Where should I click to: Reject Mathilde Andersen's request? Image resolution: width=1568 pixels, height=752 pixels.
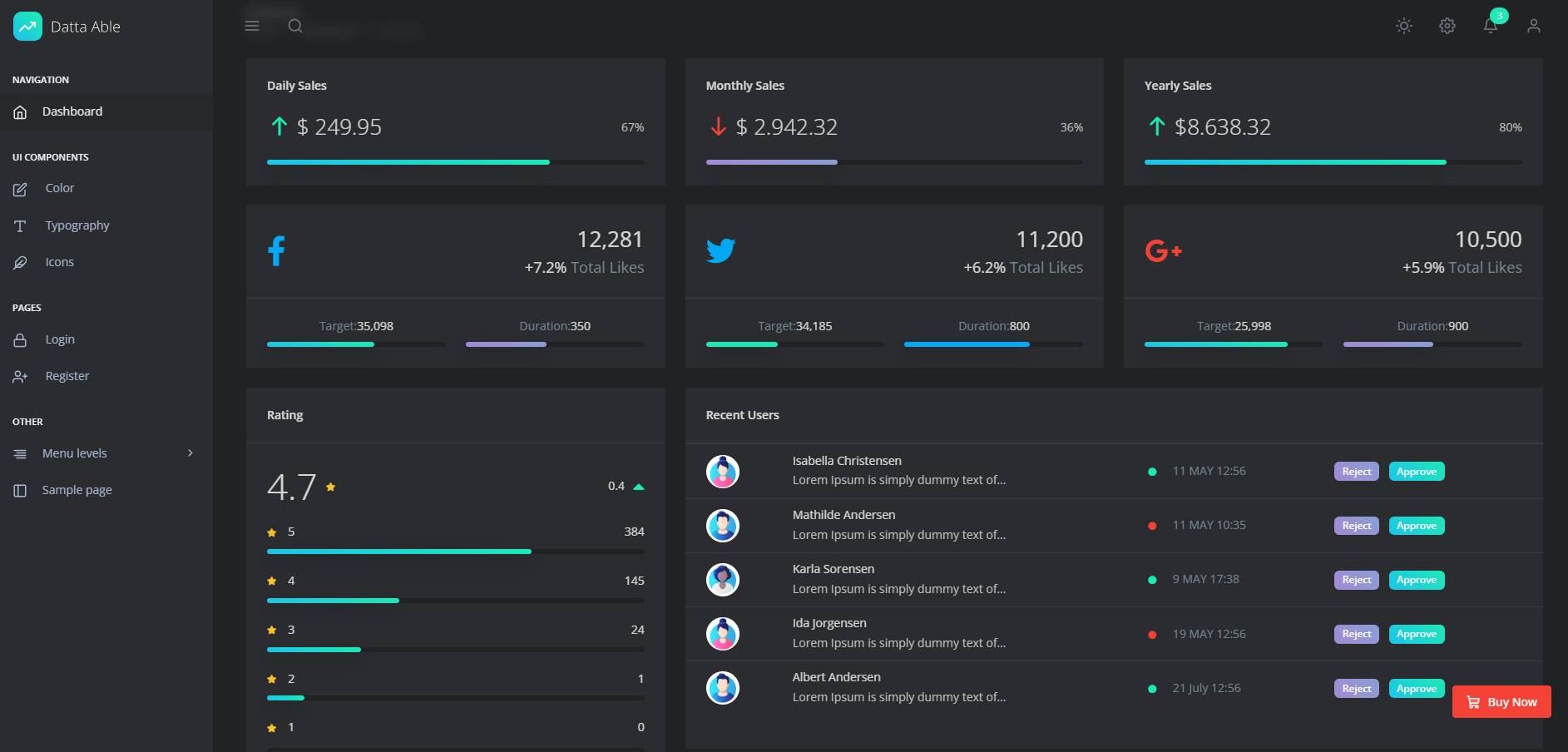(1356, 525)
